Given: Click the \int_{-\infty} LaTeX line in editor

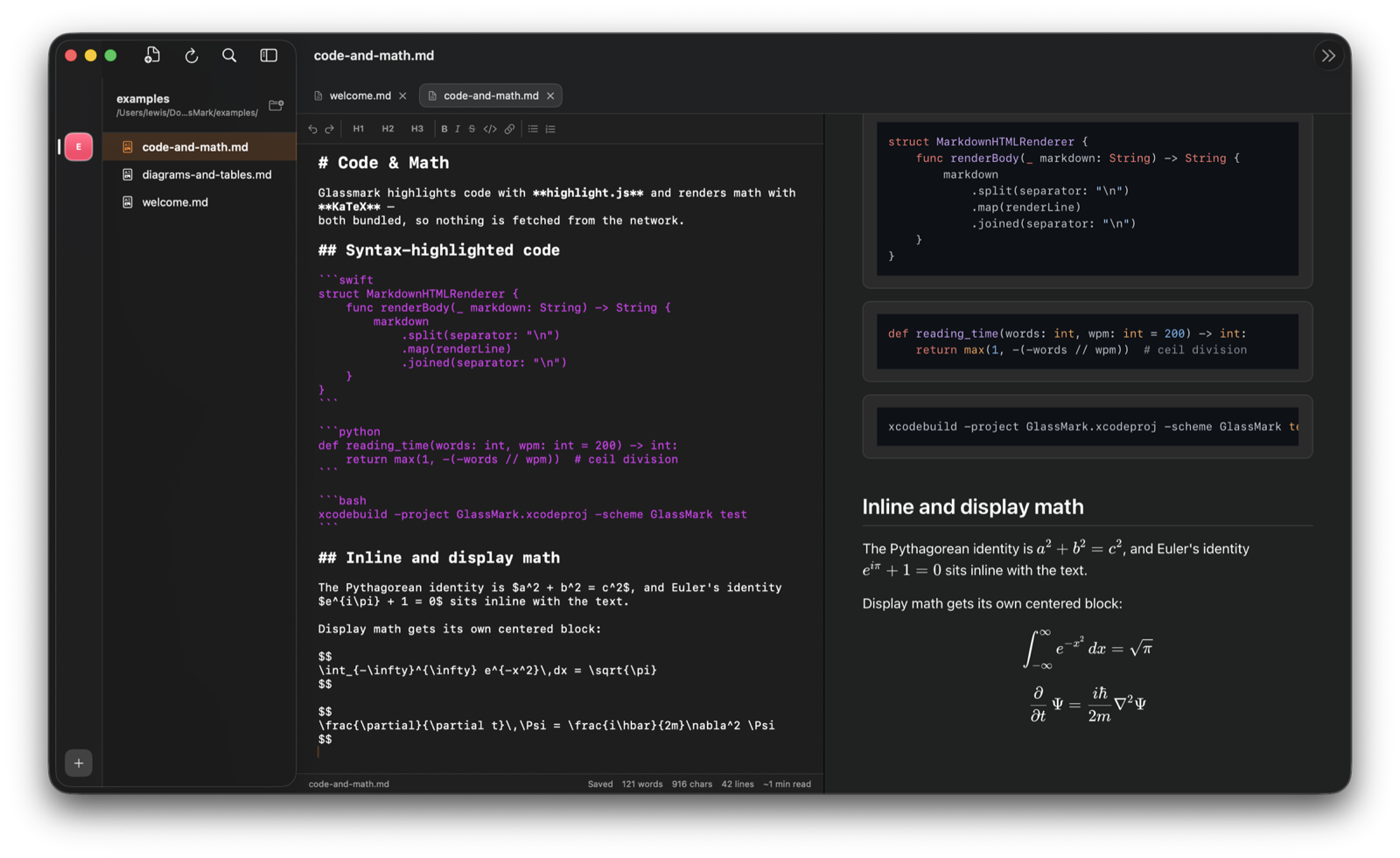Looking at the screenshot, I should 487,671.
